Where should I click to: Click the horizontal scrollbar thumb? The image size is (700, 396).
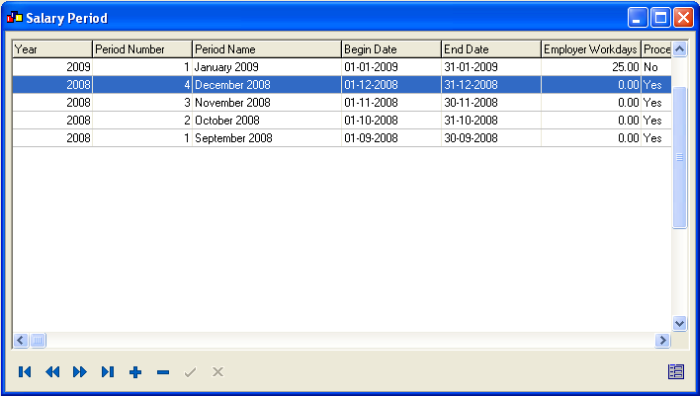pos(38,341)
